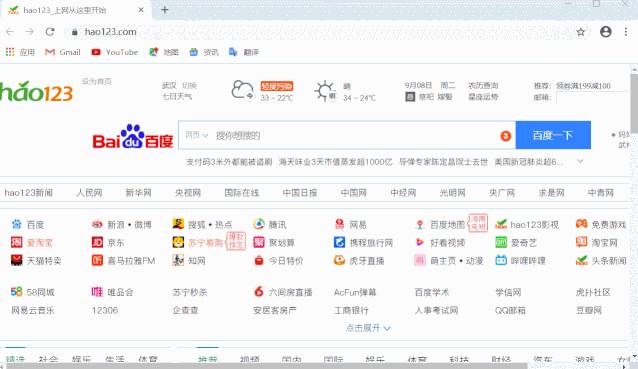Open the 央视网 nav item
The image size is (638, 369).
point(188,192)
